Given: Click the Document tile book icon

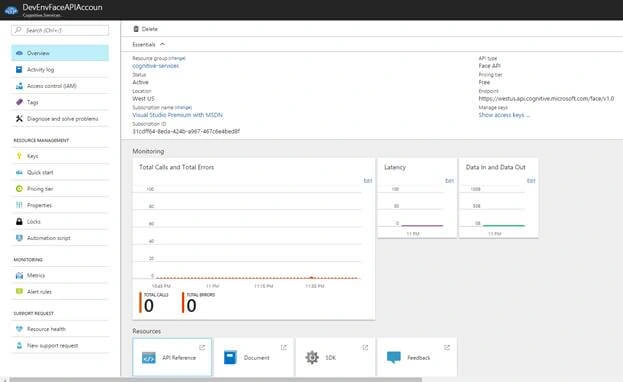Looking at the screenshot, I should tap(230, 357).
